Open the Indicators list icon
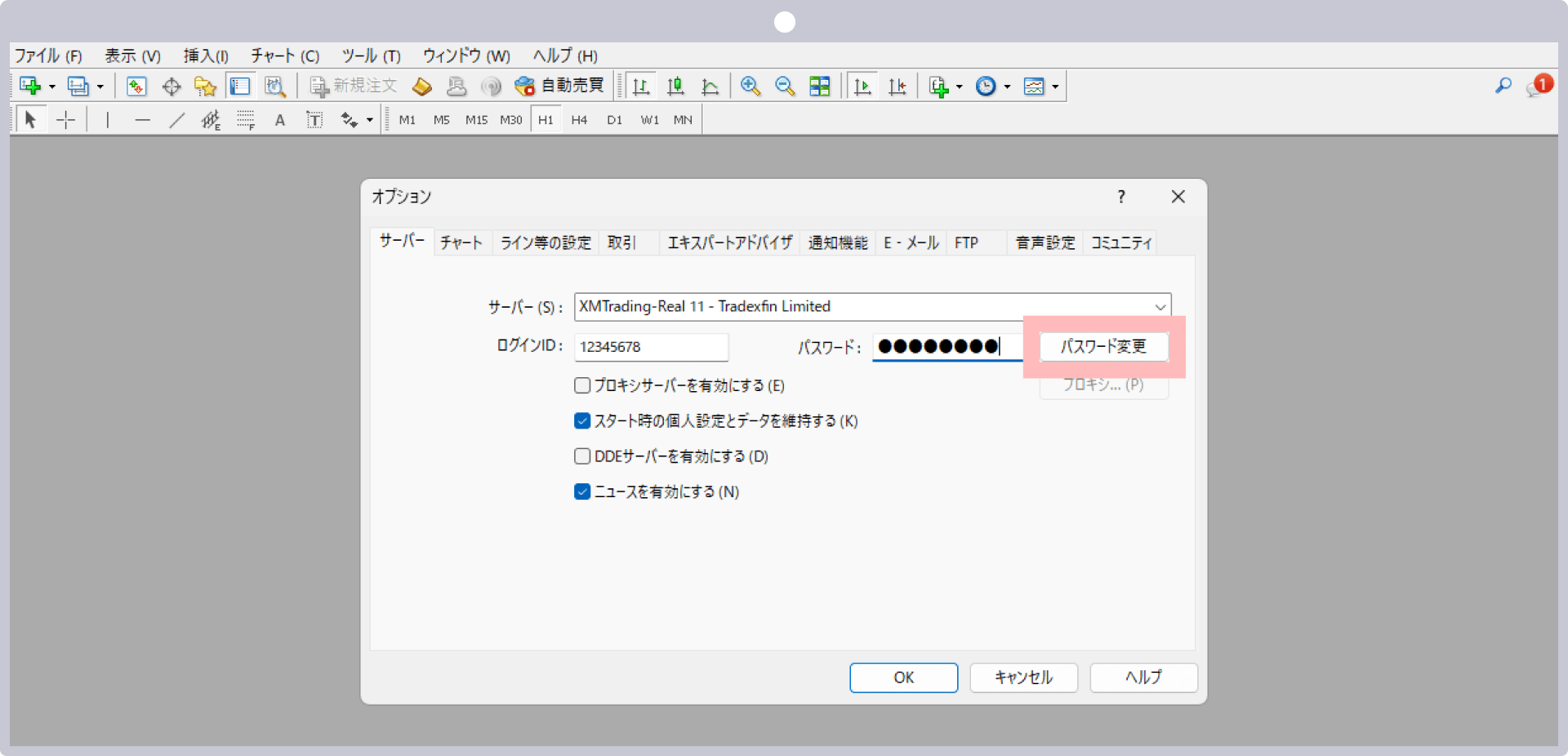The image size is (1568, 756). pos(938,86)
